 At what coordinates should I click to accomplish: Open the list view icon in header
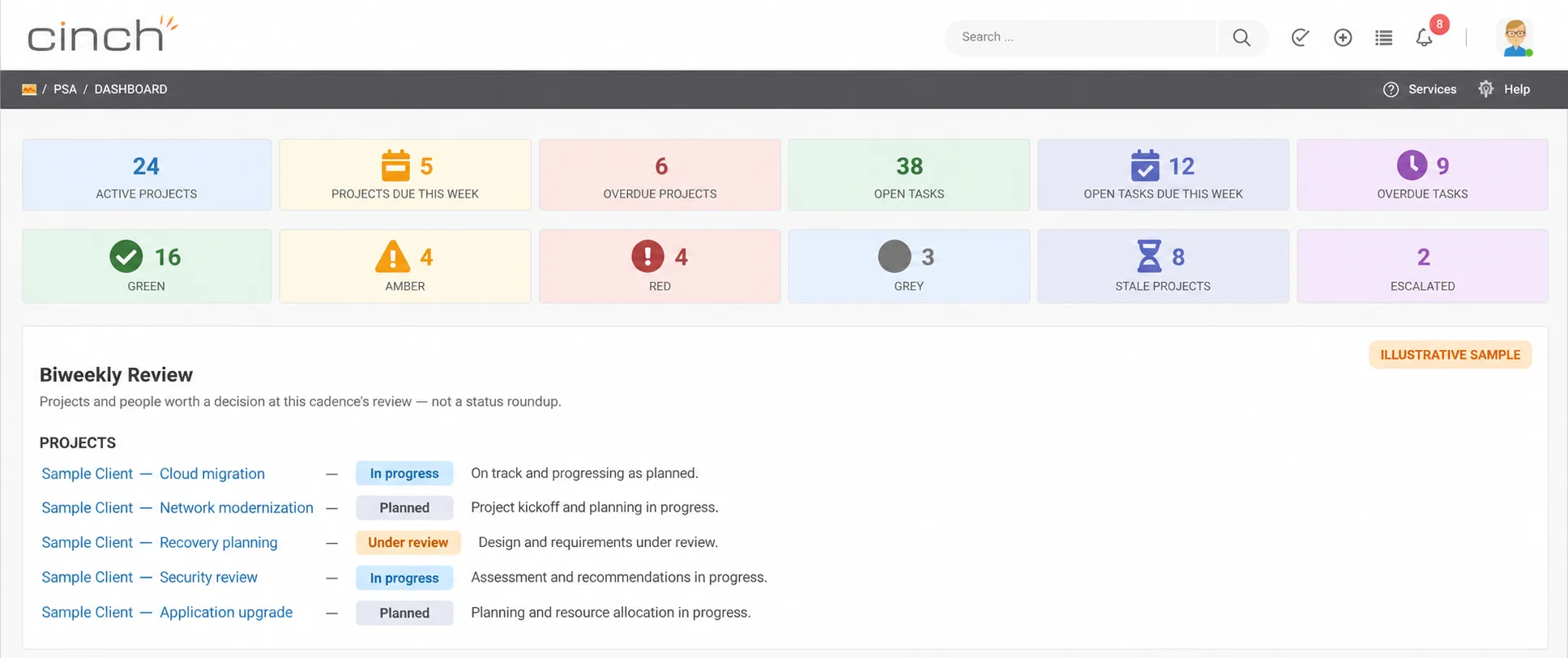pyautogui.click(x=1384, y=37)
